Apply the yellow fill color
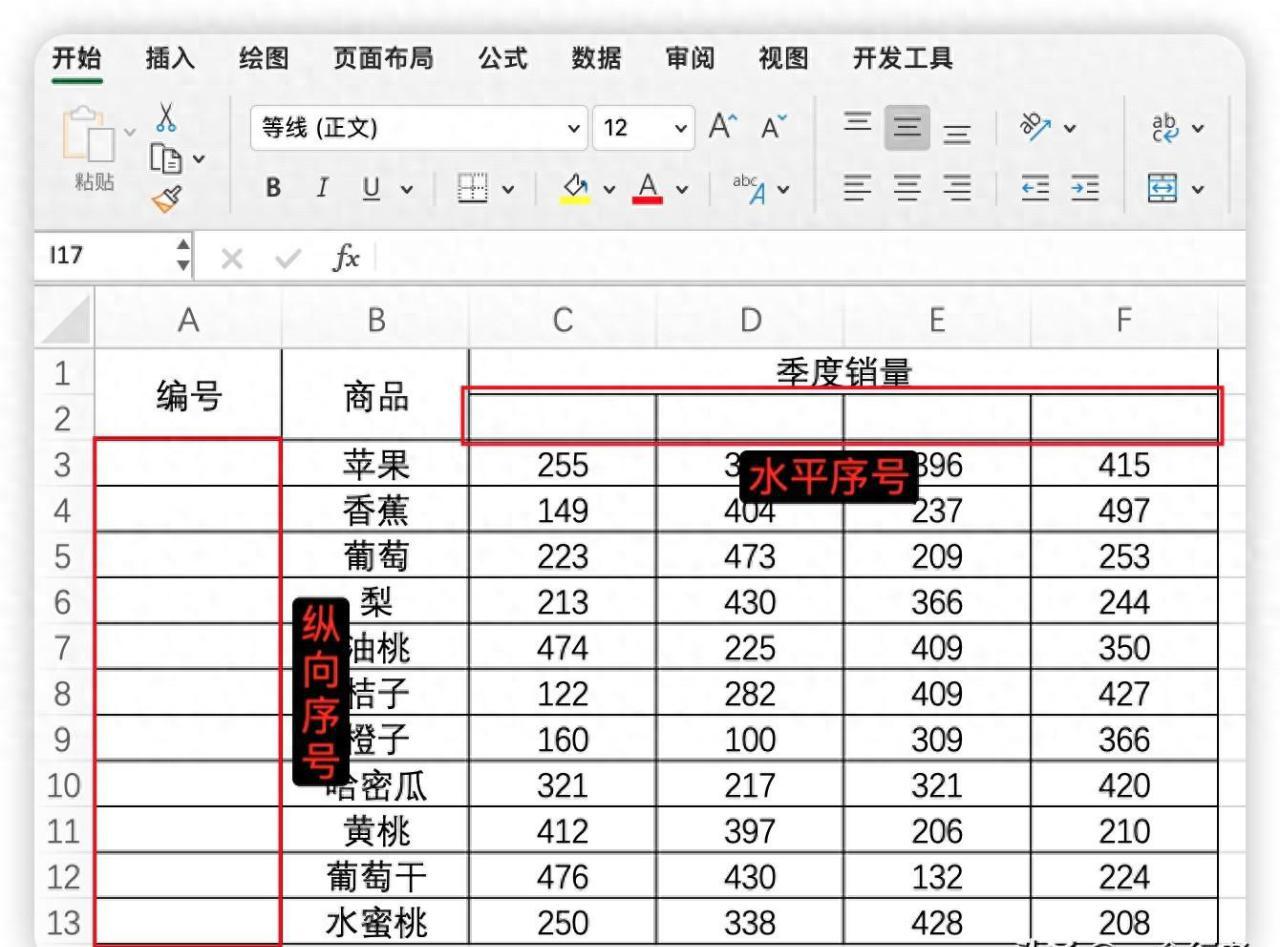Image resolution: width=1280 pixels, height=947 pixels. point(575,188)
